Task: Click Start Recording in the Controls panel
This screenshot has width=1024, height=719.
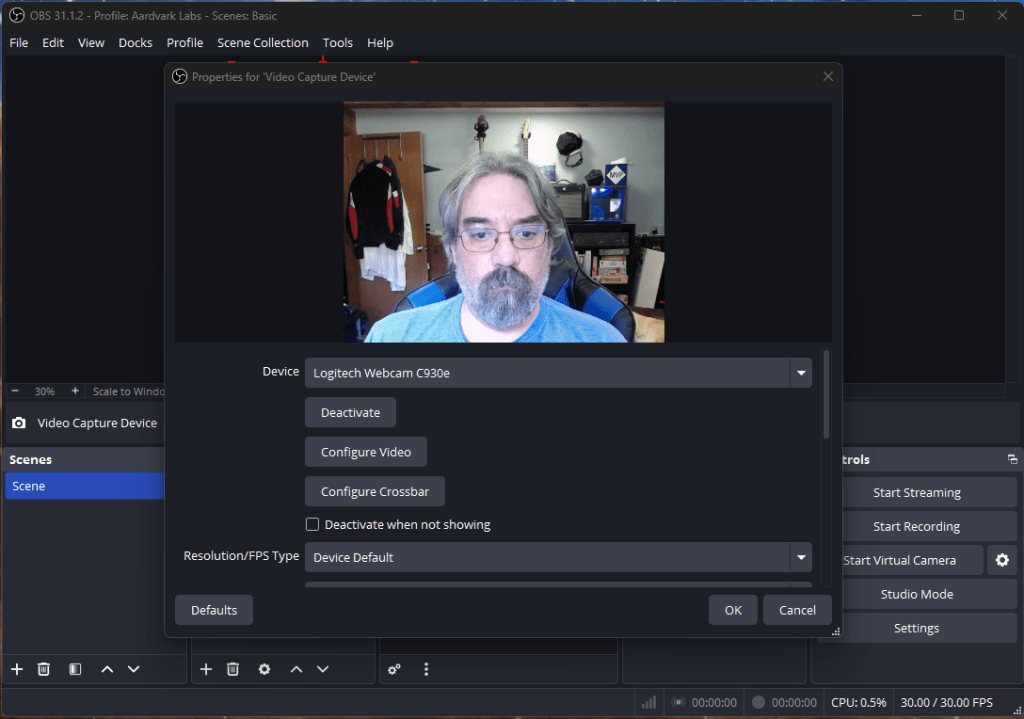Action: [x=916, y=526]
